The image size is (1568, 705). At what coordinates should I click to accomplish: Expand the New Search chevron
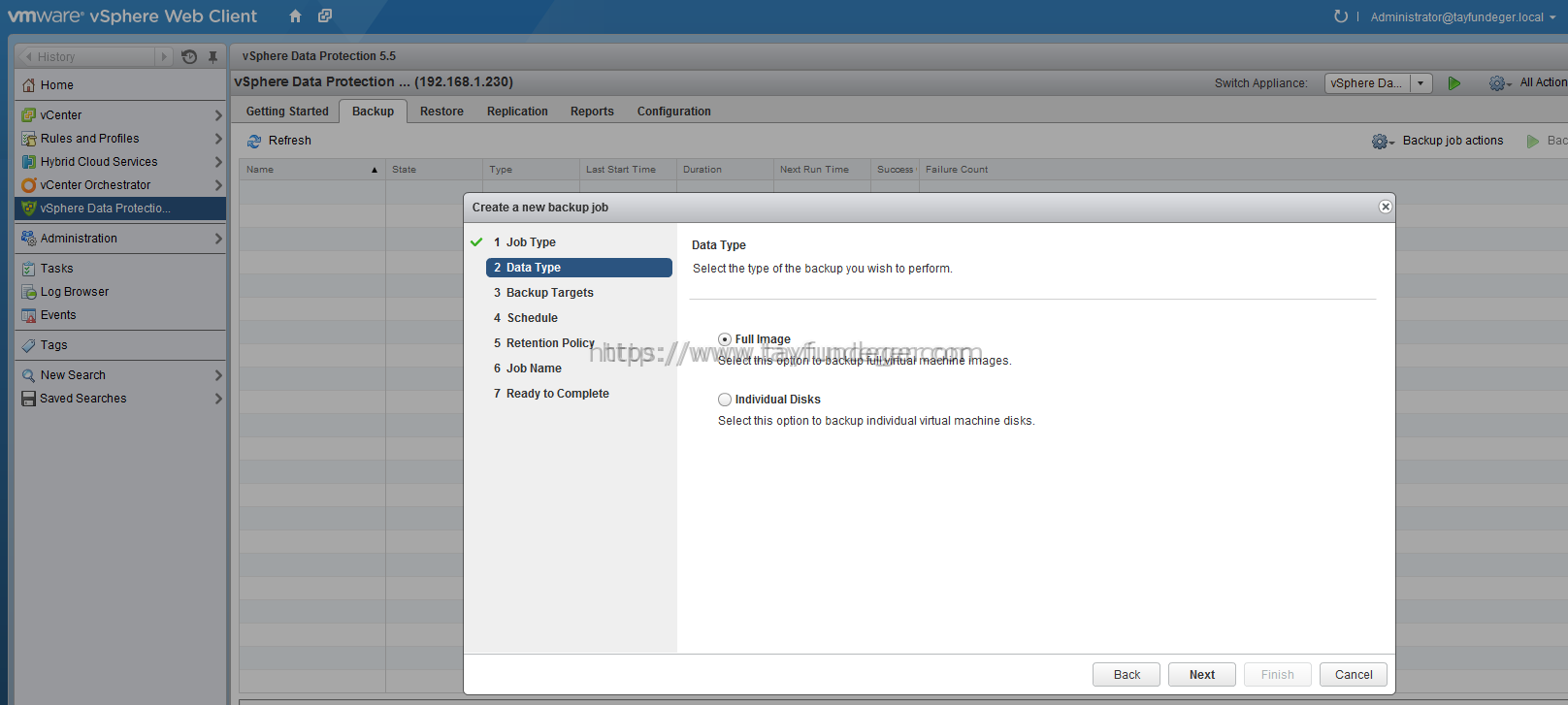[x=217, y=375]
